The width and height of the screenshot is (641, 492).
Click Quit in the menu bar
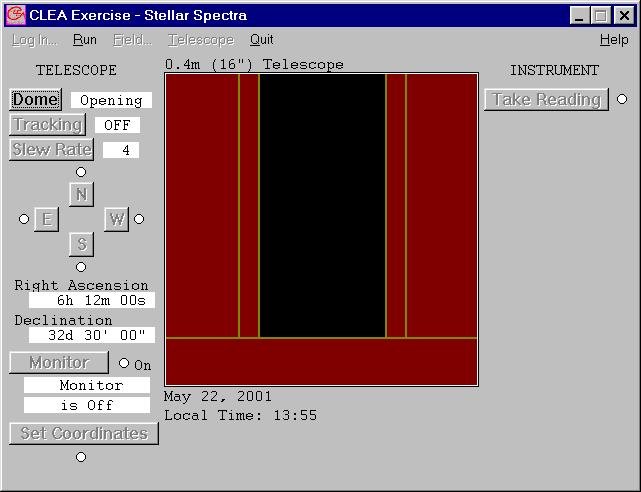(x=261, y=40)
